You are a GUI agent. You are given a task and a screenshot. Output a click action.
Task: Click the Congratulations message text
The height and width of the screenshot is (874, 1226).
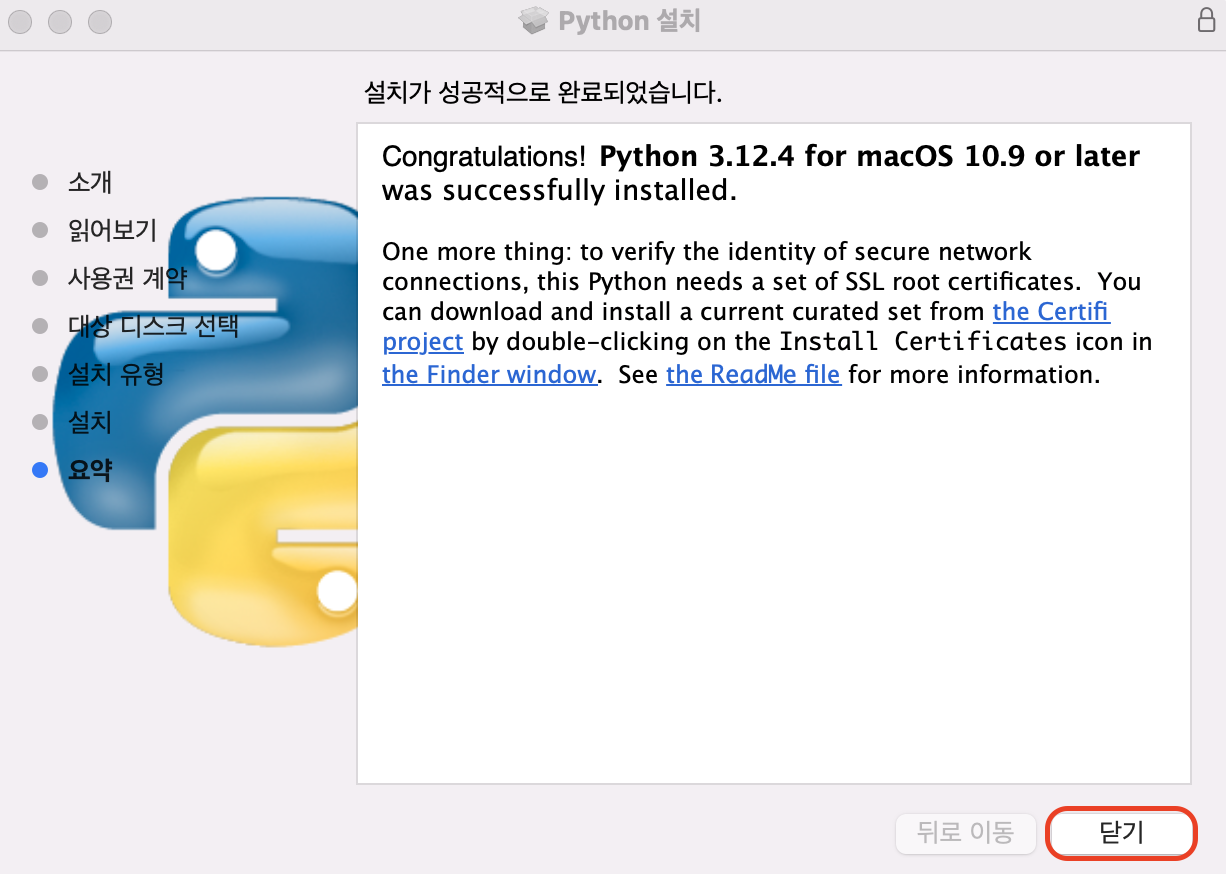tap(761, 173)
